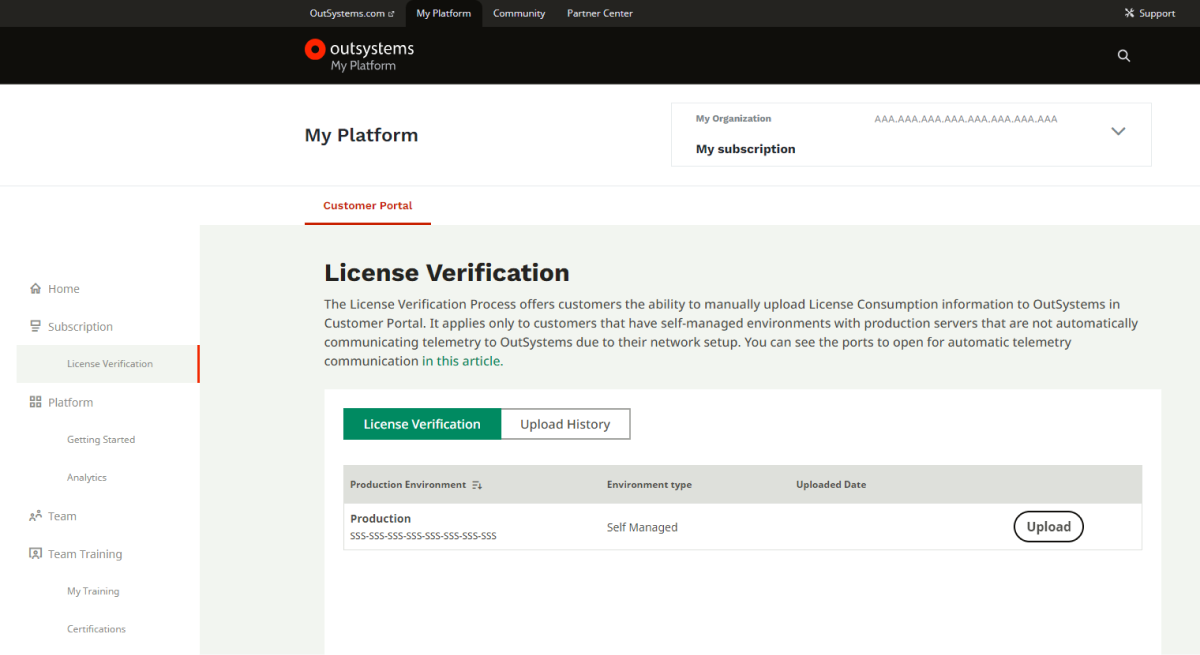
Task: Click the Upload button for Production
Action: [x=1048, y=526]
